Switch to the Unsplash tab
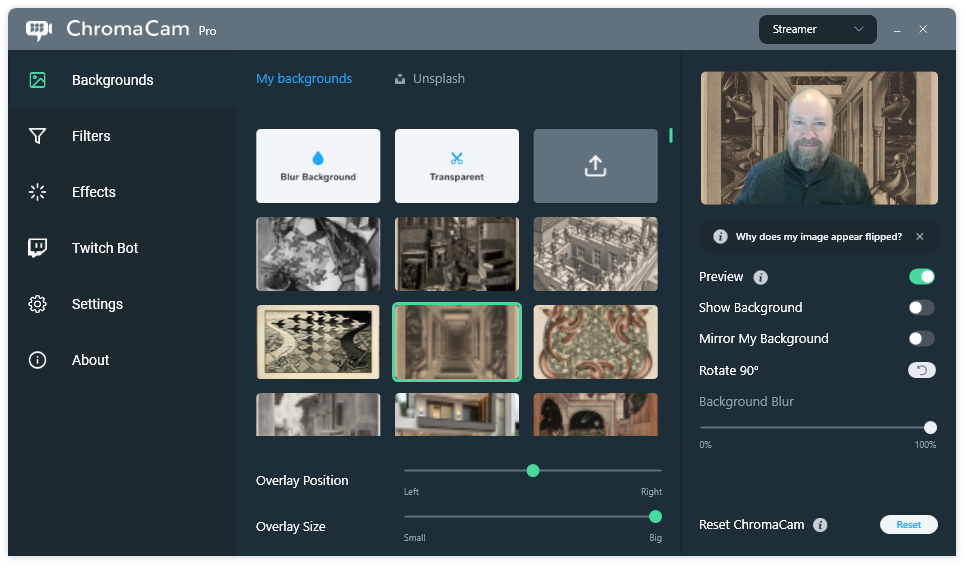 [430, 79]
